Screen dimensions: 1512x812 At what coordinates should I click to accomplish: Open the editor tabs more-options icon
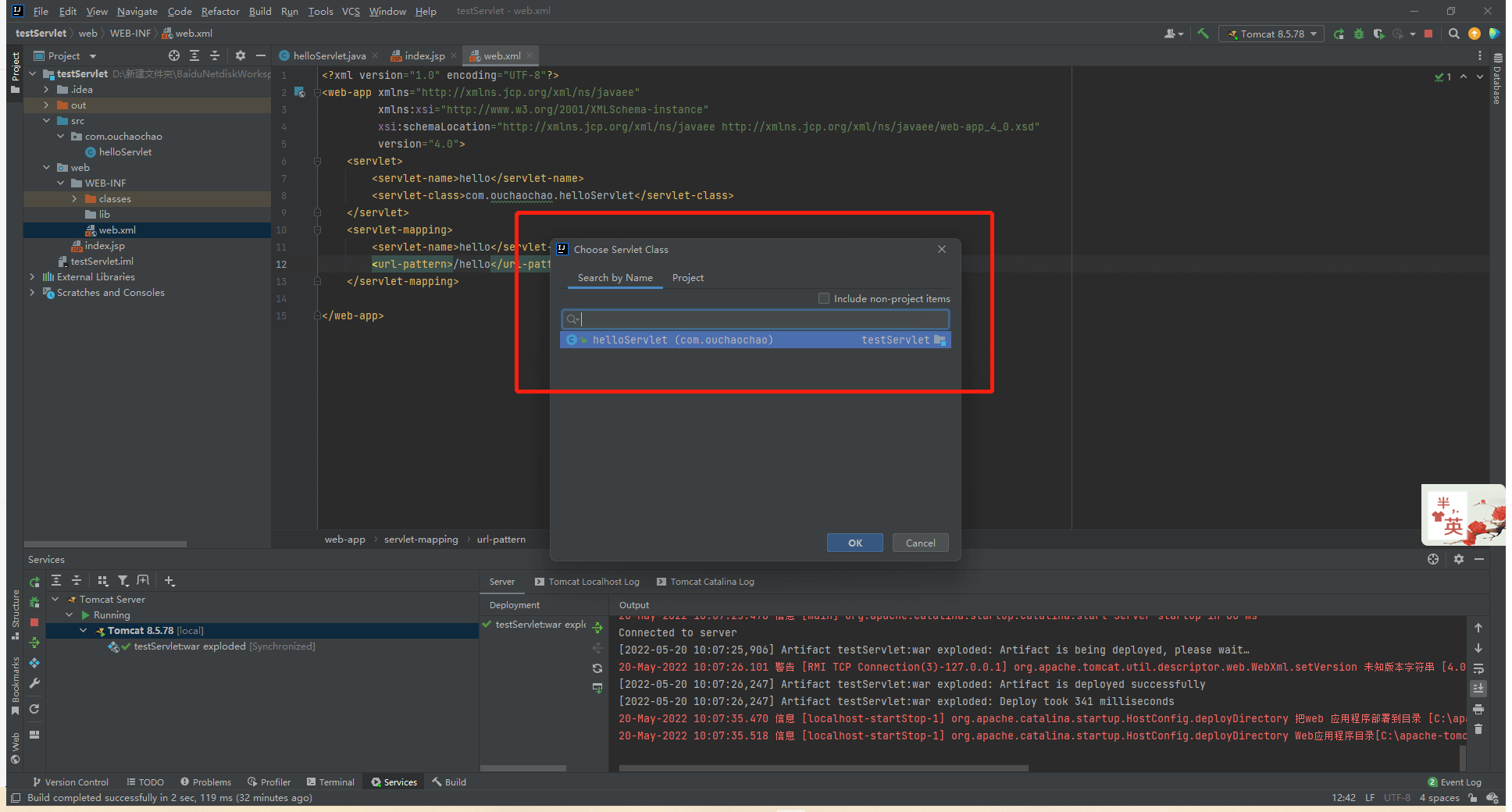tap(1480, 55)
